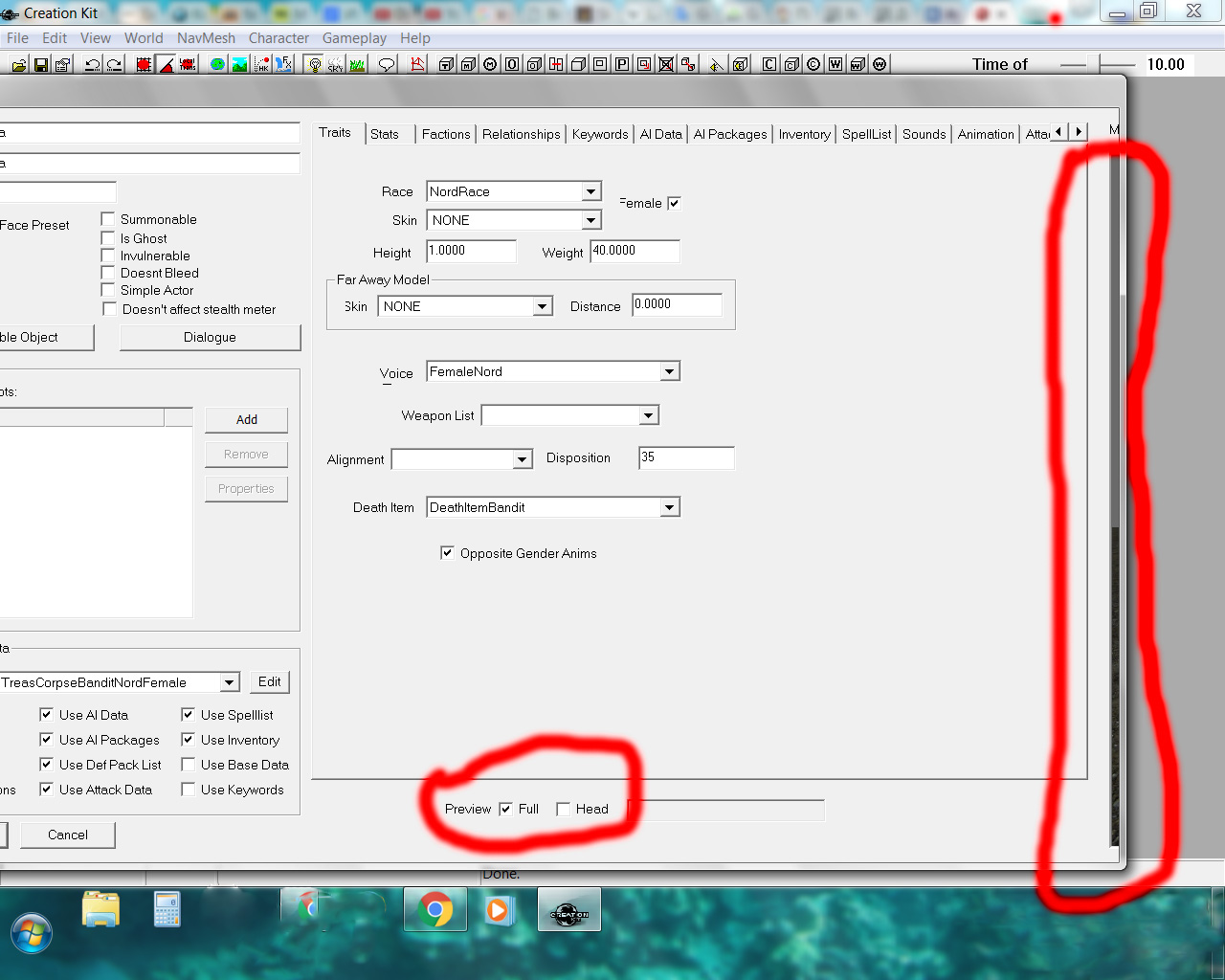Expand the Voice dropdown showing FemaleNord
1225x980 pixels.
tap(670, 371)
